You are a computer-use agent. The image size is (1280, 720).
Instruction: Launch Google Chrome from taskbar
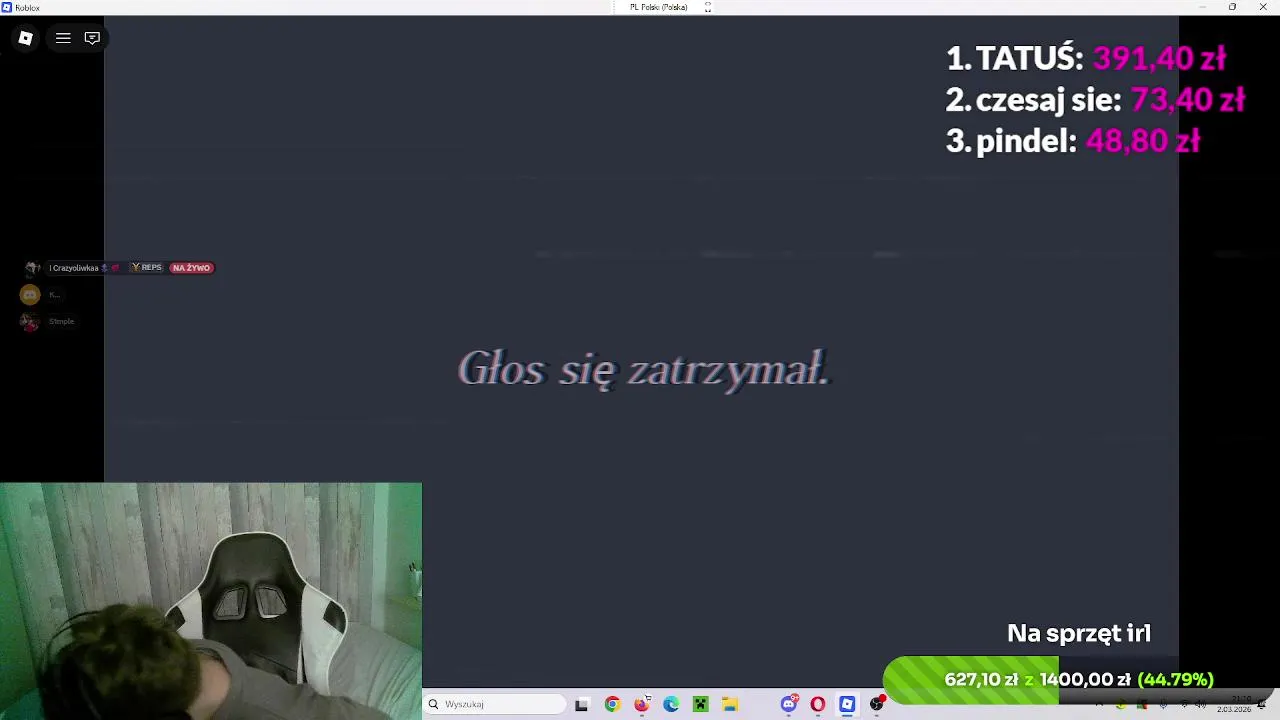tap(612, 704)
